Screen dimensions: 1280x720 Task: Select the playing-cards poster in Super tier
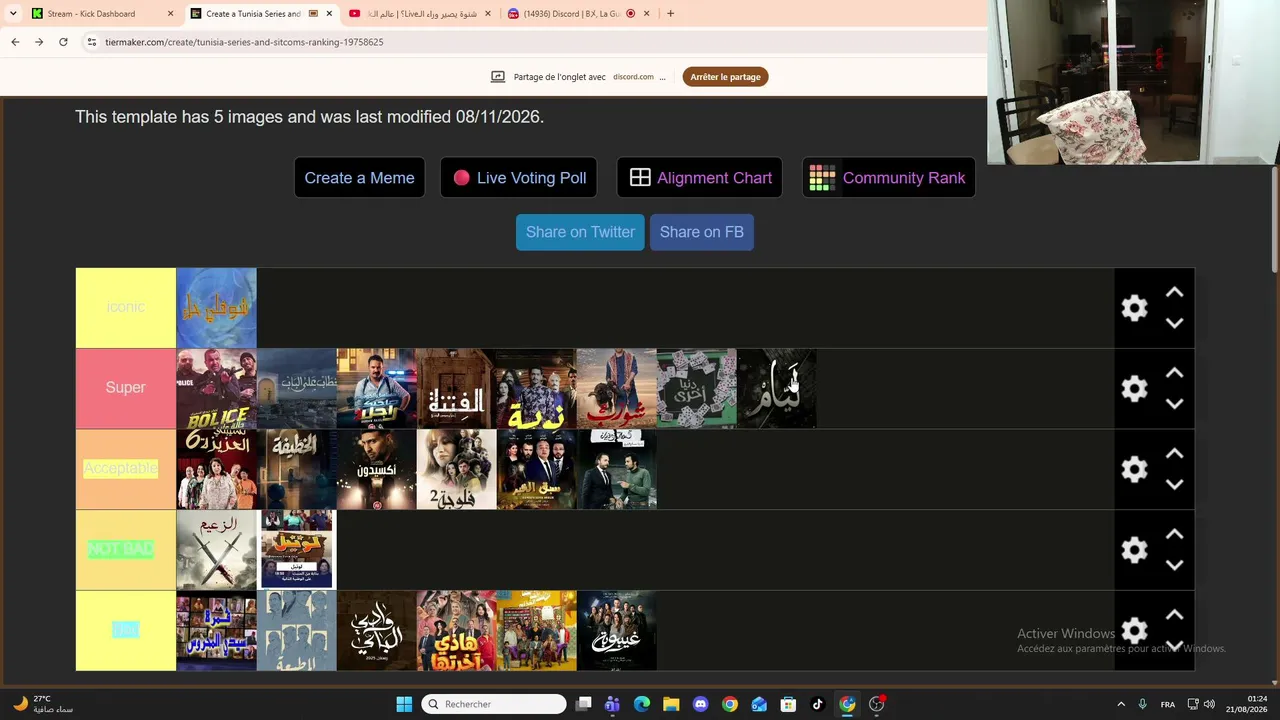click(697, 388)
